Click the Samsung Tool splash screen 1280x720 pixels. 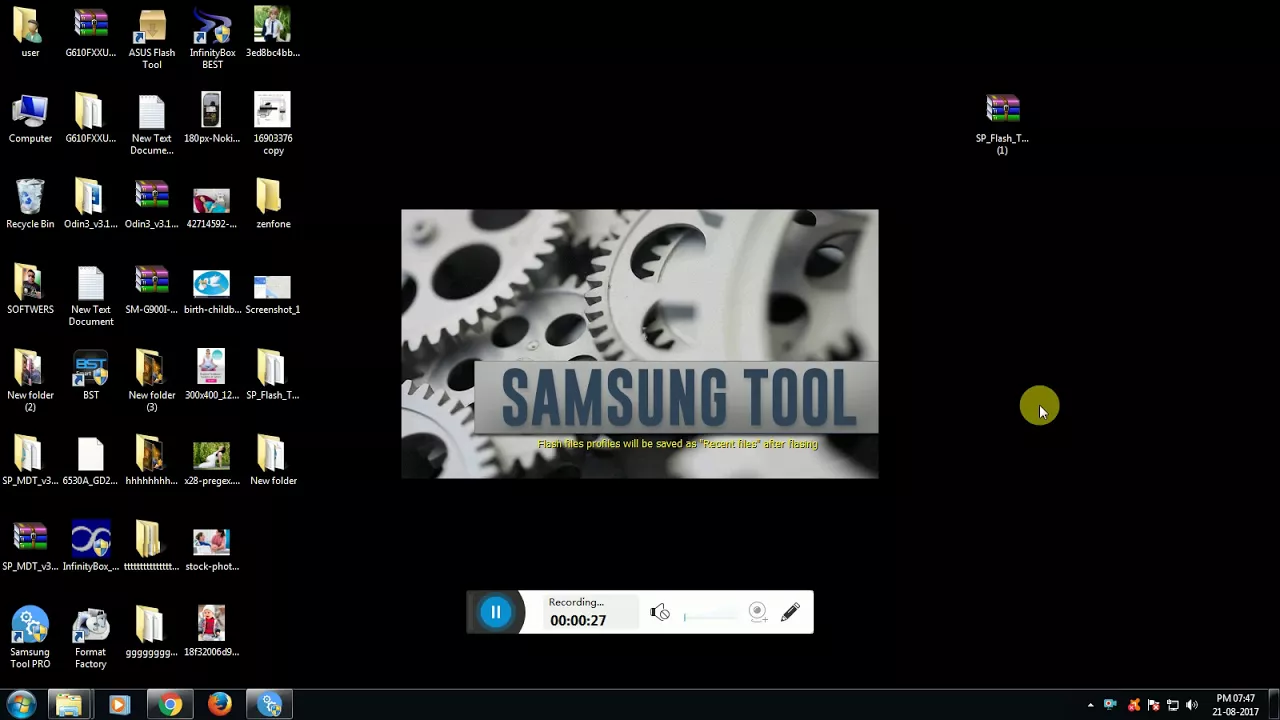click(640, 344)
